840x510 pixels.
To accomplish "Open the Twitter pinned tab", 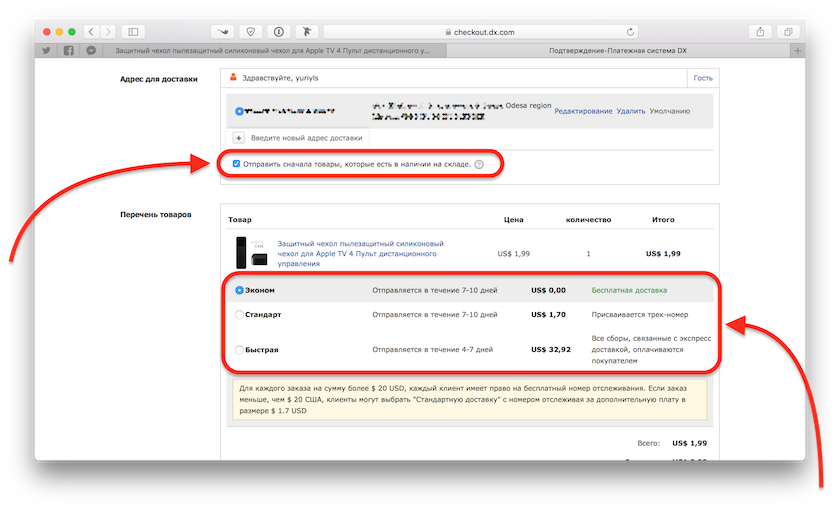I will point(47,50).
